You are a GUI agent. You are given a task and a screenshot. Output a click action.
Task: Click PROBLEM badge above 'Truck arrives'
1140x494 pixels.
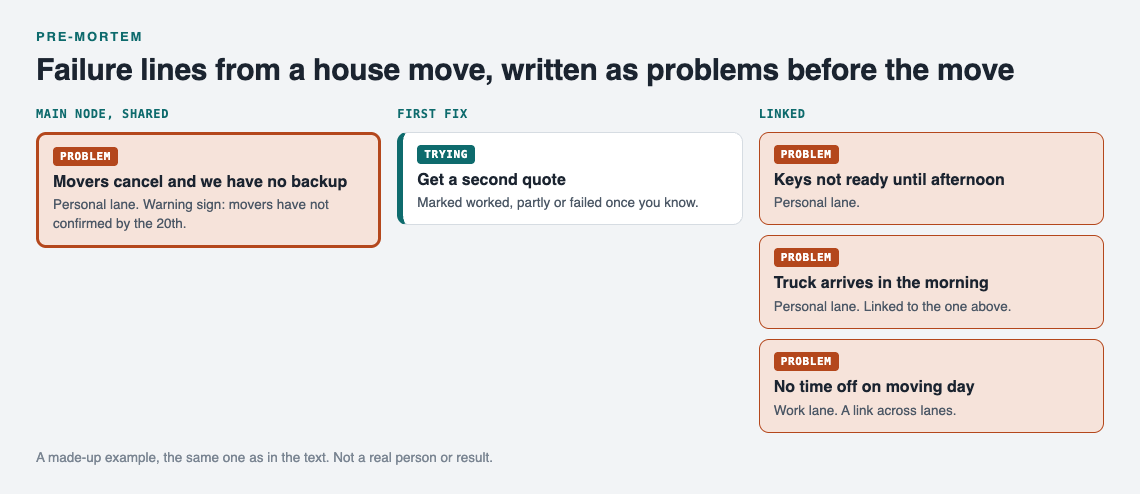coord(806,258)
